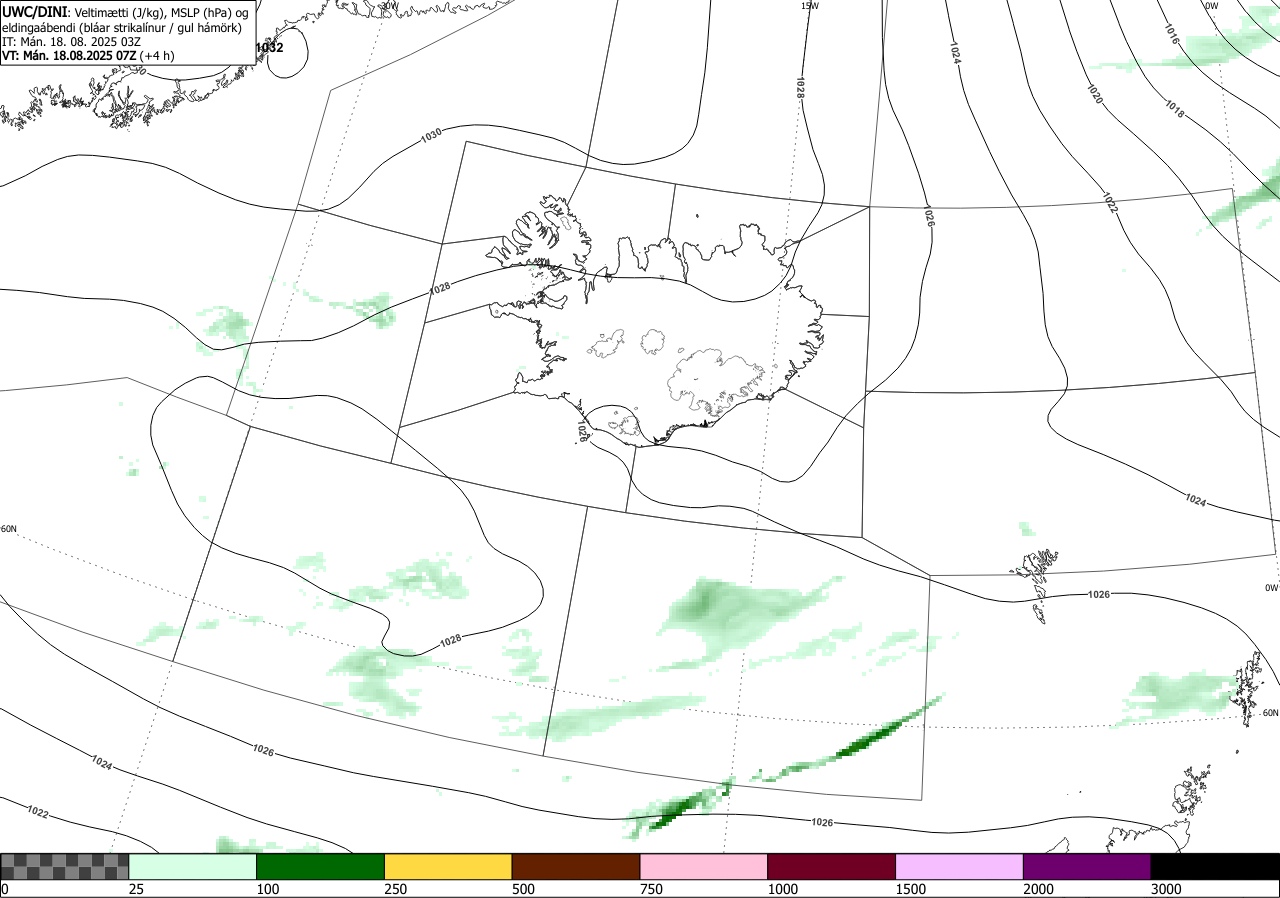This screenshot has height=898, width=1280.
Task: Click the UWC/DINI title text
Action: [35, 11]
